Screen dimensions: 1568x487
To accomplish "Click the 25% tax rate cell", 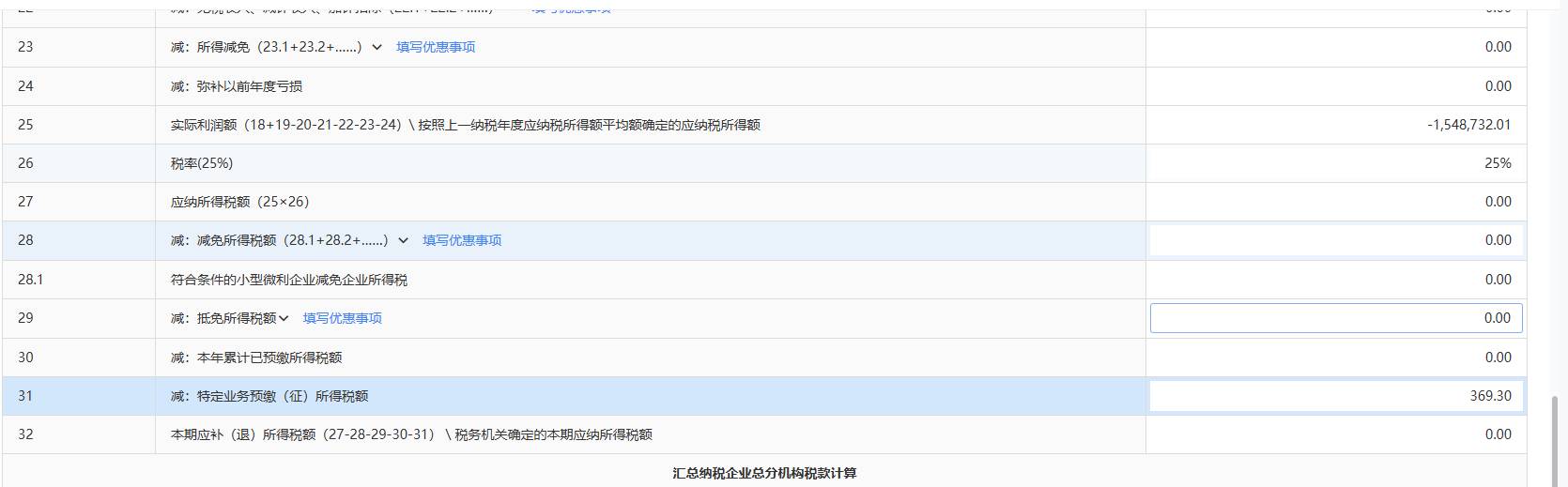I will 1498,163.
